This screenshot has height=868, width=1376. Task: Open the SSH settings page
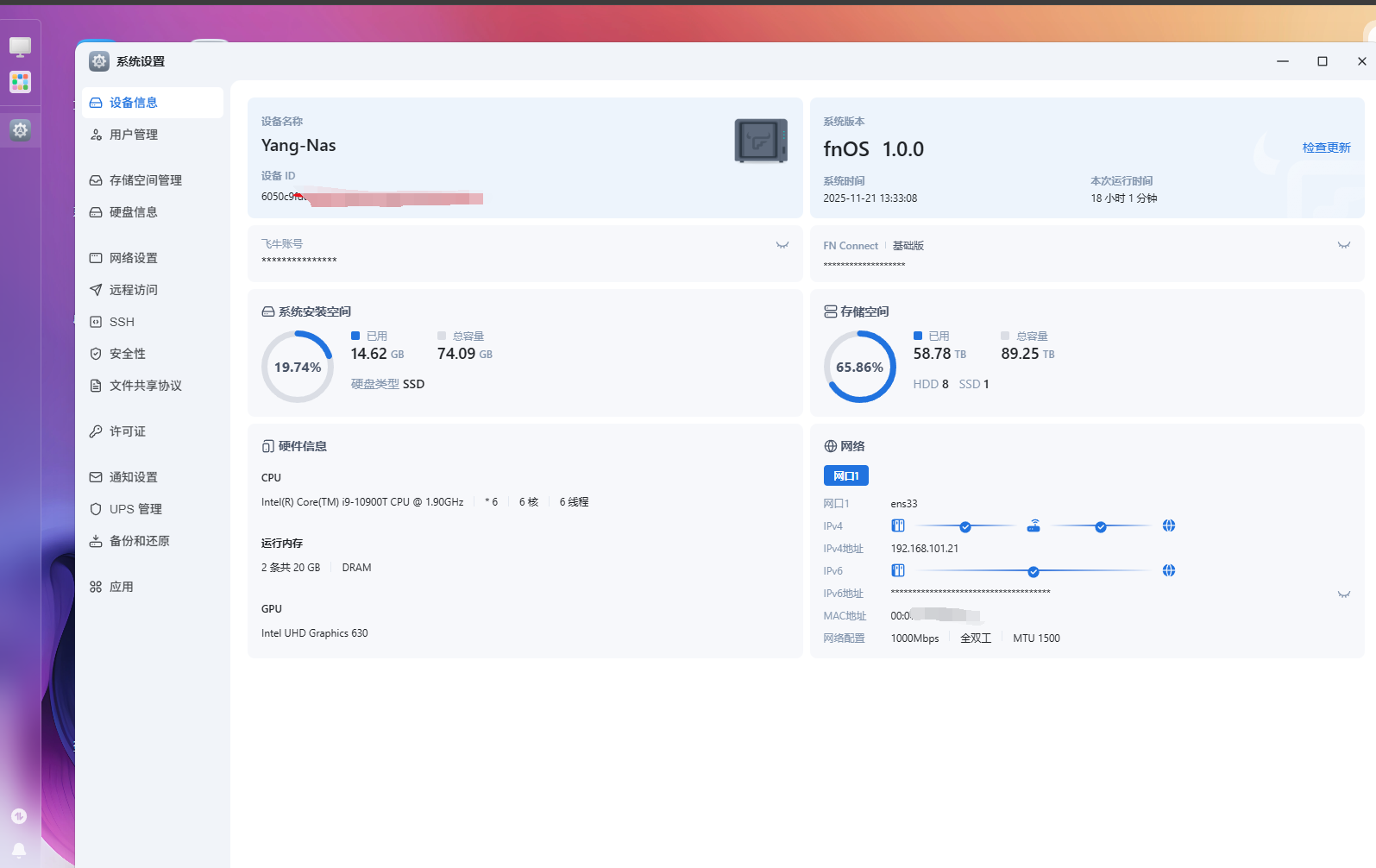122,322
